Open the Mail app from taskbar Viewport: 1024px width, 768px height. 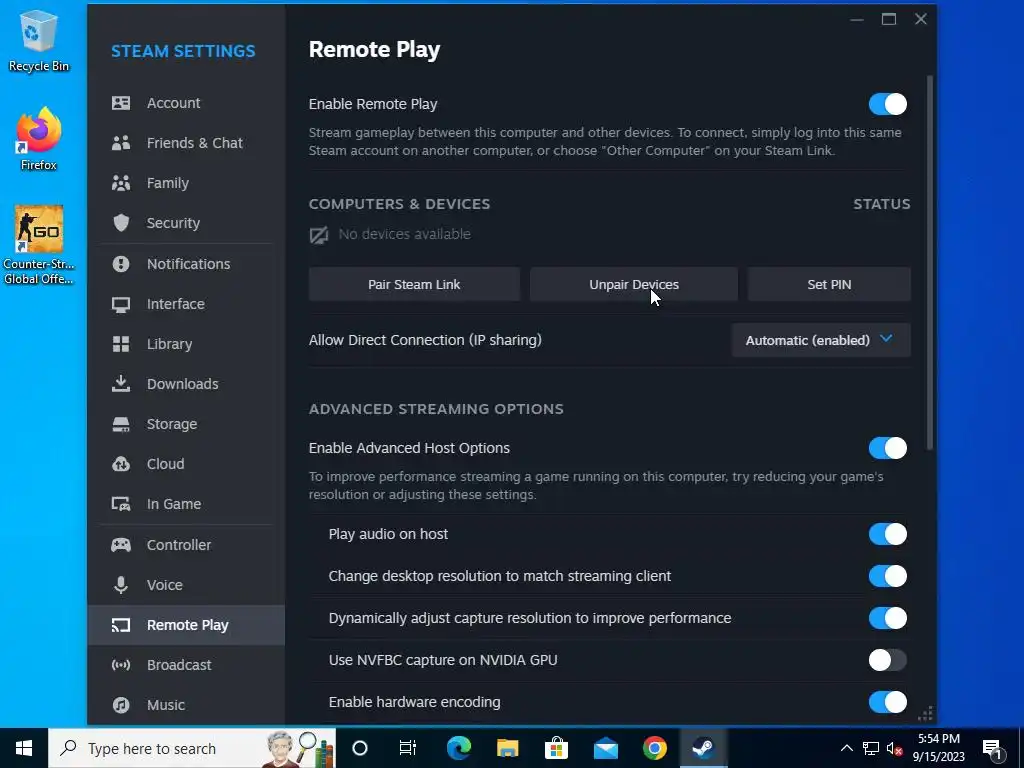[605, 748]
